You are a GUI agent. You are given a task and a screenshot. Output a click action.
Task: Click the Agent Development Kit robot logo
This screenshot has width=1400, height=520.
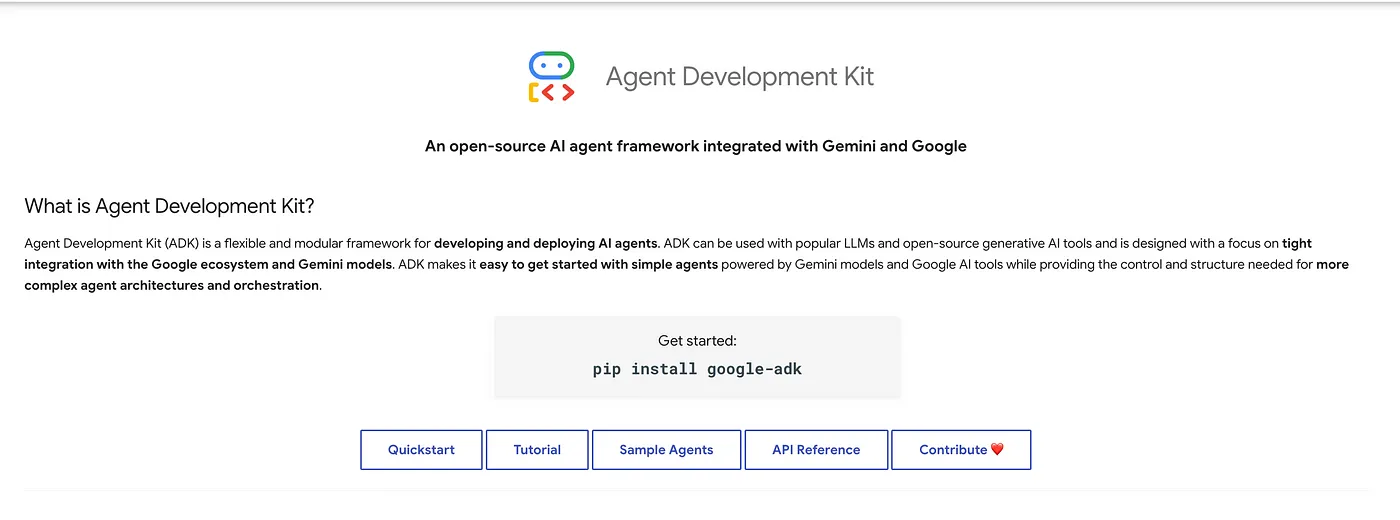pos(551,77)
